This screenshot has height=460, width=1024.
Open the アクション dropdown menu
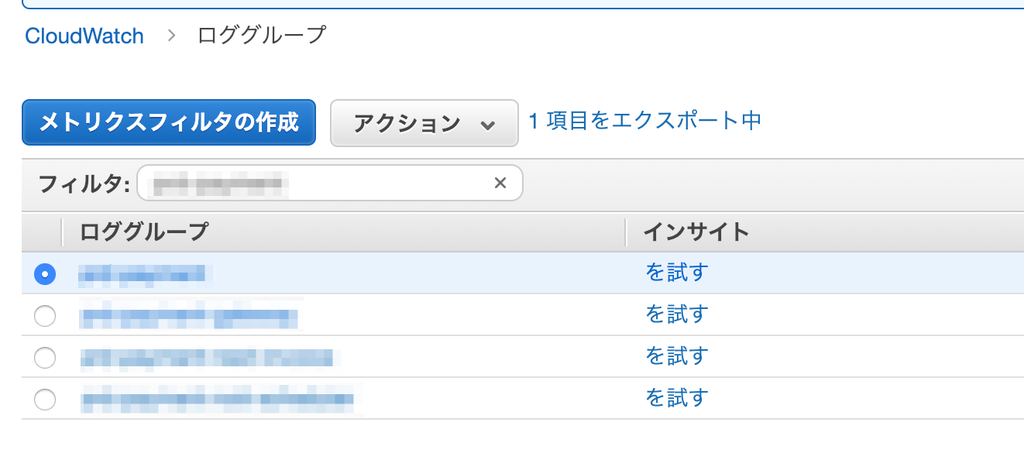tap(424, 123)
